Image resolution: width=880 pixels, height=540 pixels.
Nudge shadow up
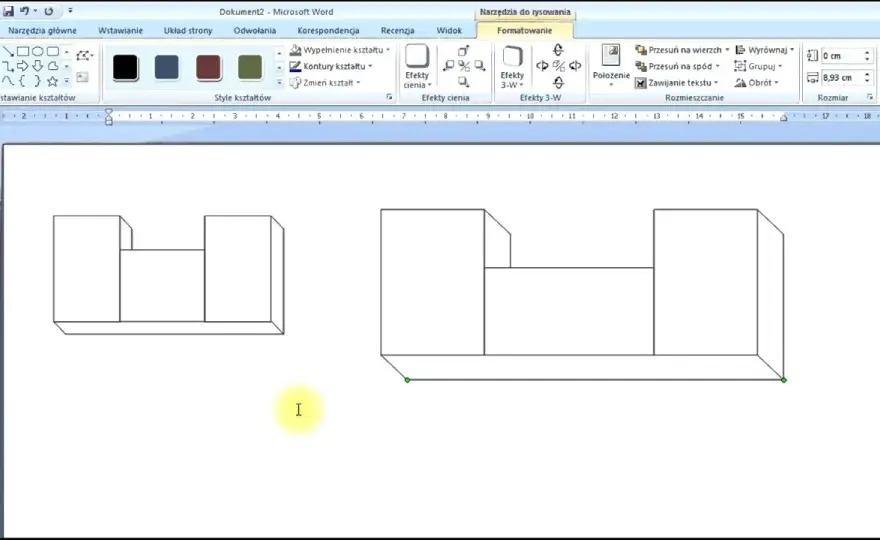pyautogui.click(x=464, y=51)
